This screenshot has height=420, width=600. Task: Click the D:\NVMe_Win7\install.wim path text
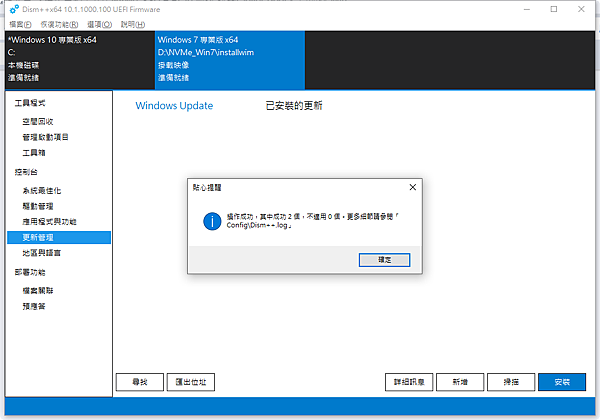click(206, 52)
